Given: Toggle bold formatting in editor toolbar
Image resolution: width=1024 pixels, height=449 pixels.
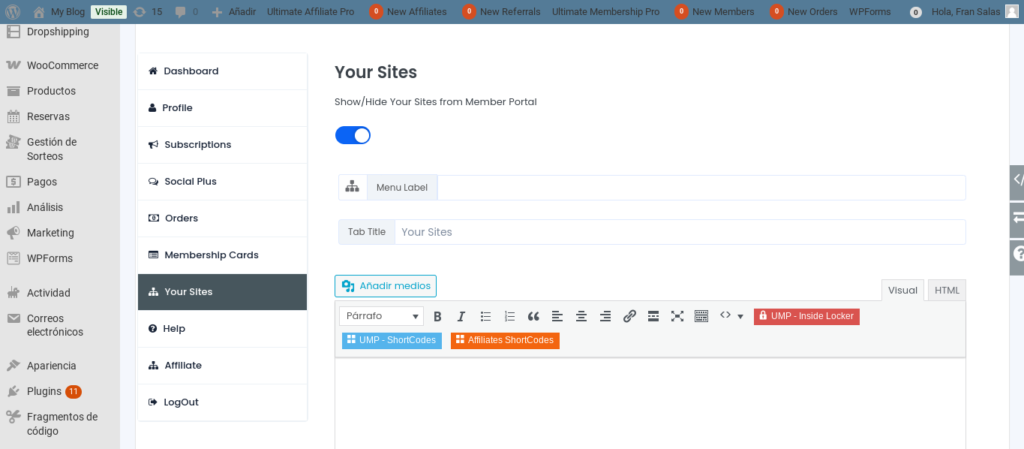Looking at the screenshot, I should 438,317.
